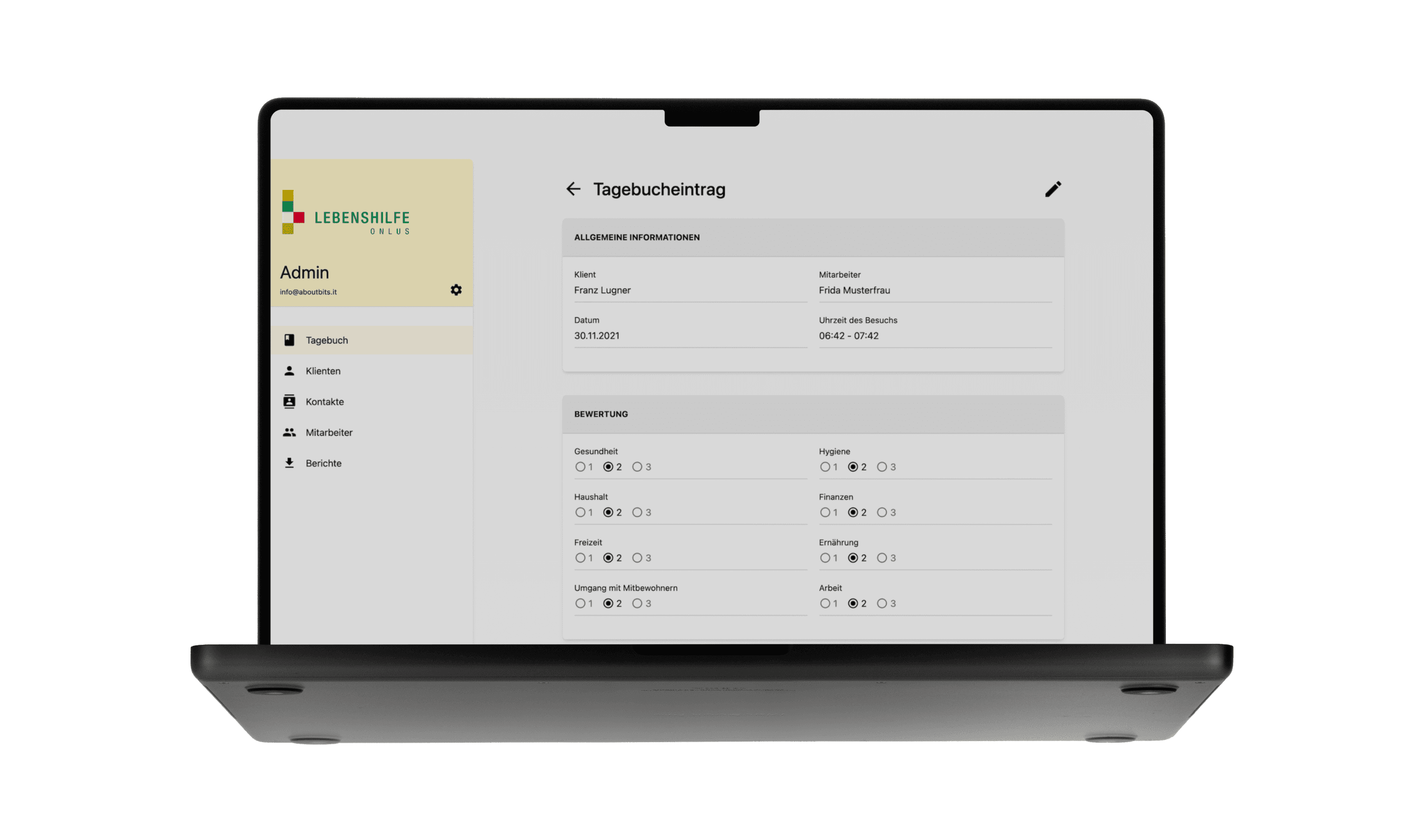Select rating 2 for Haushalt
Viewport: 1422px width, 840px height.
tap(608, 512)
